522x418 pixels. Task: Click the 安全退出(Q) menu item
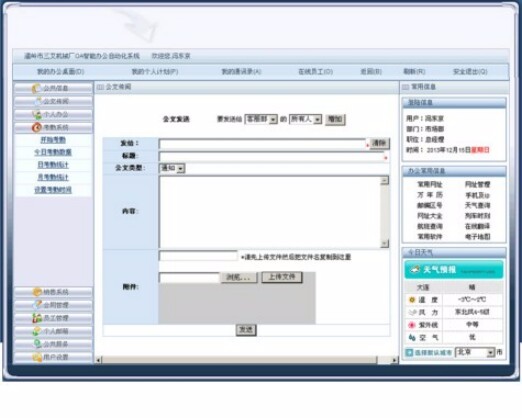pos(470,72)
